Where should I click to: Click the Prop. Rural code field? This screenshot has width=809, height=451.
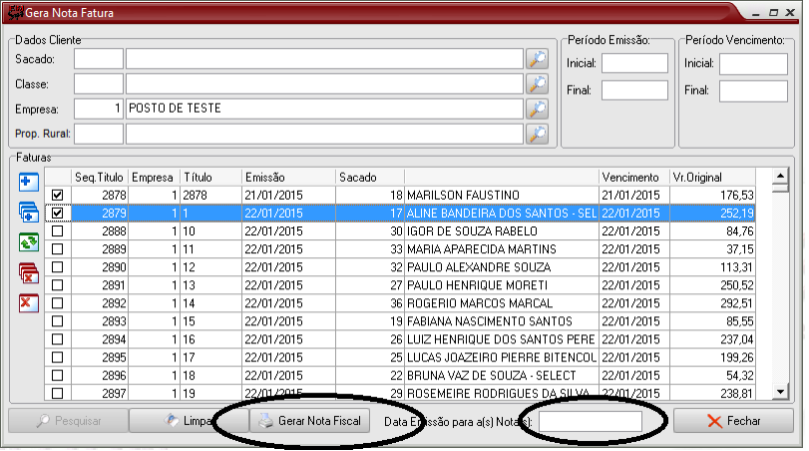[x=99, y=134]
